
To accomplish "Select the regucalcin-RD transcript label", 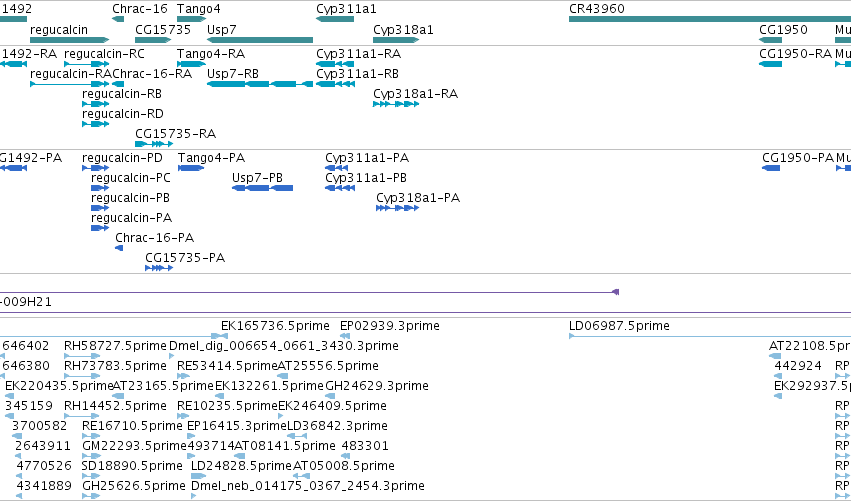I will click(123, 114).
